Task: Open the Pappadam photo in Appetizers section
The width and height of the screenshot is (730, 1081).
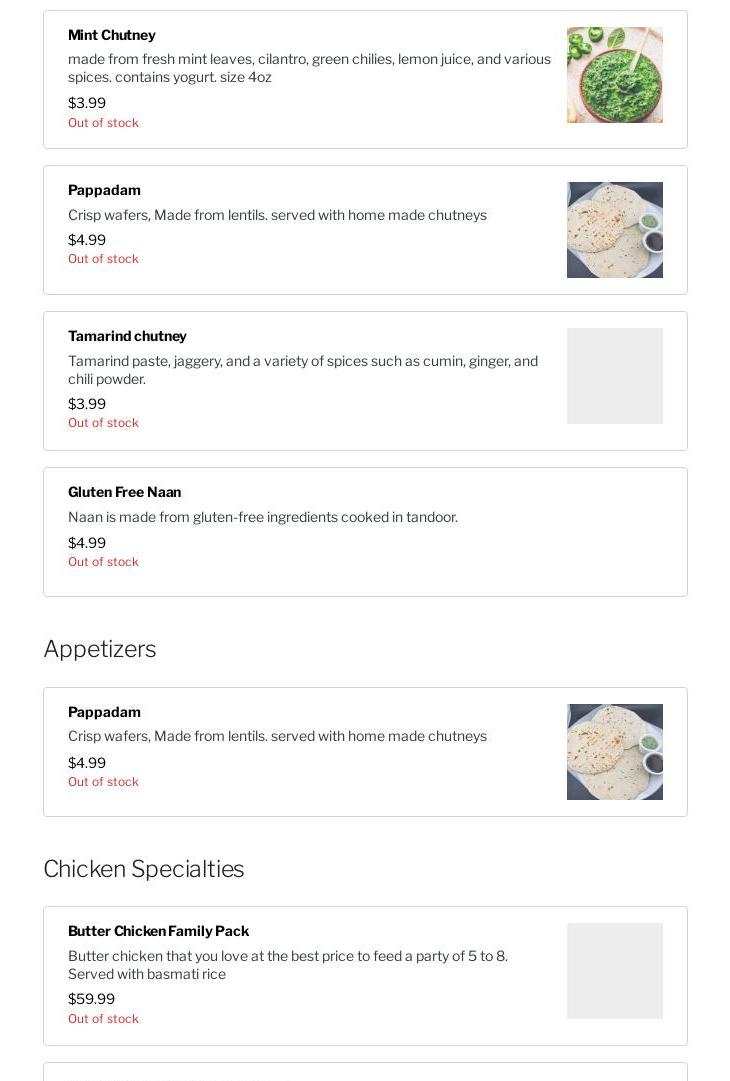Action: pos(614,752)
